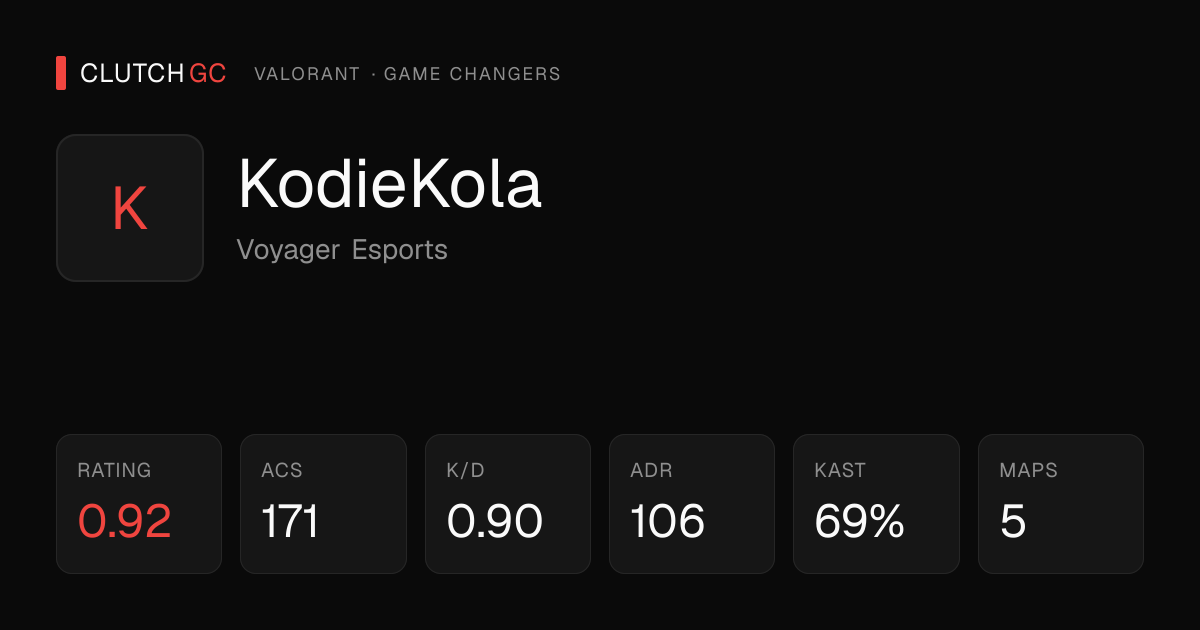This screenshot has height=630, width=1200.
Task: Click the 69% KAST value
Action: [860, 521]
